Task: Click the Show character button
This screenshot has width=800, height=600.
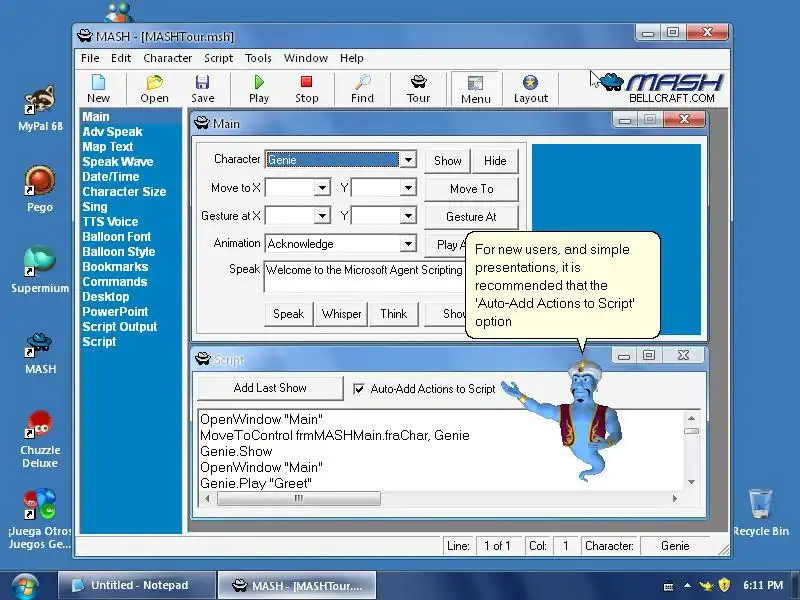Action: pyautogui.click(x=447, y=161)
